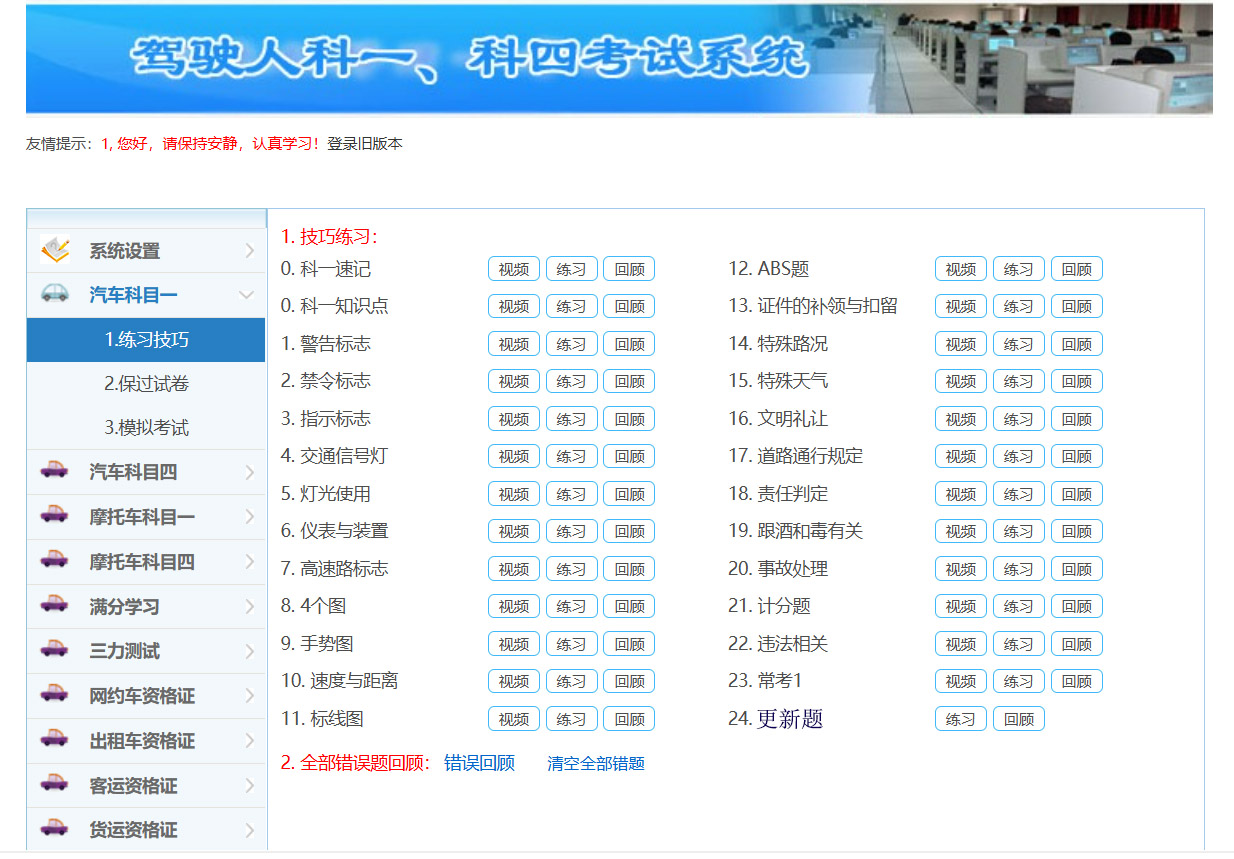This screenshot has height=859, width=1234.
Task: Click the car icon beside 满分学习
Action: pyautogui.click(x=55, y=604)
